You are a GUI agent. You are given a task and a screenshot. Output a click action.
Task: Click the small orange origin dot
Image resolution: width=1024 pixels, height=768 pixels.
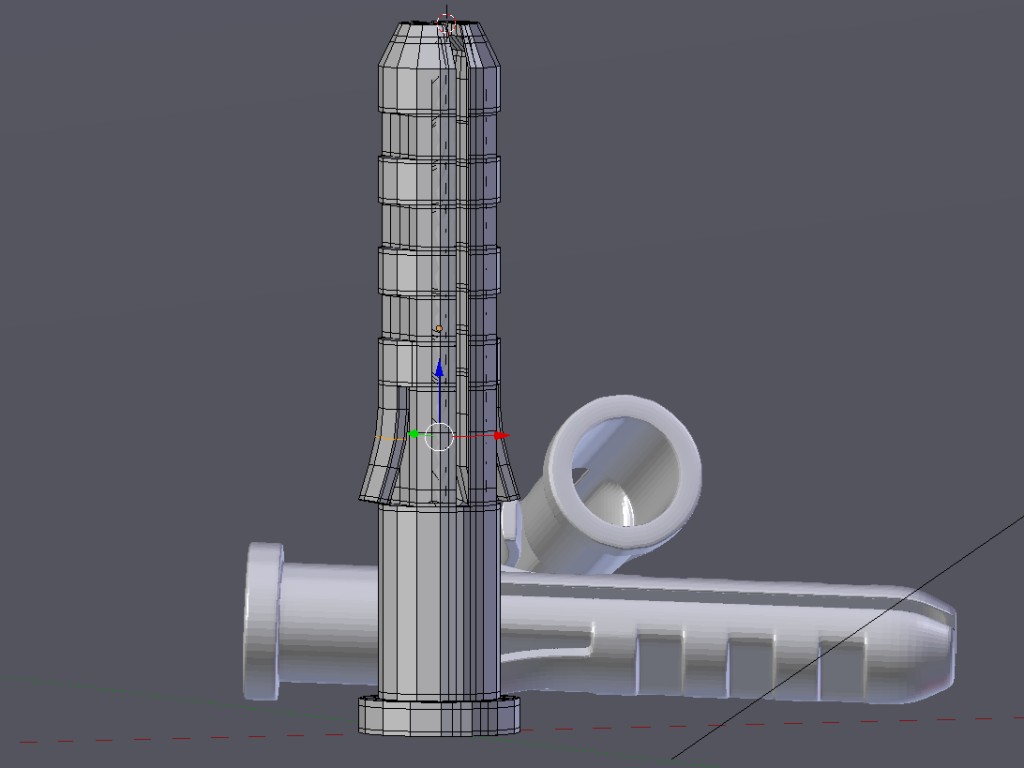(x=438, y=328)
